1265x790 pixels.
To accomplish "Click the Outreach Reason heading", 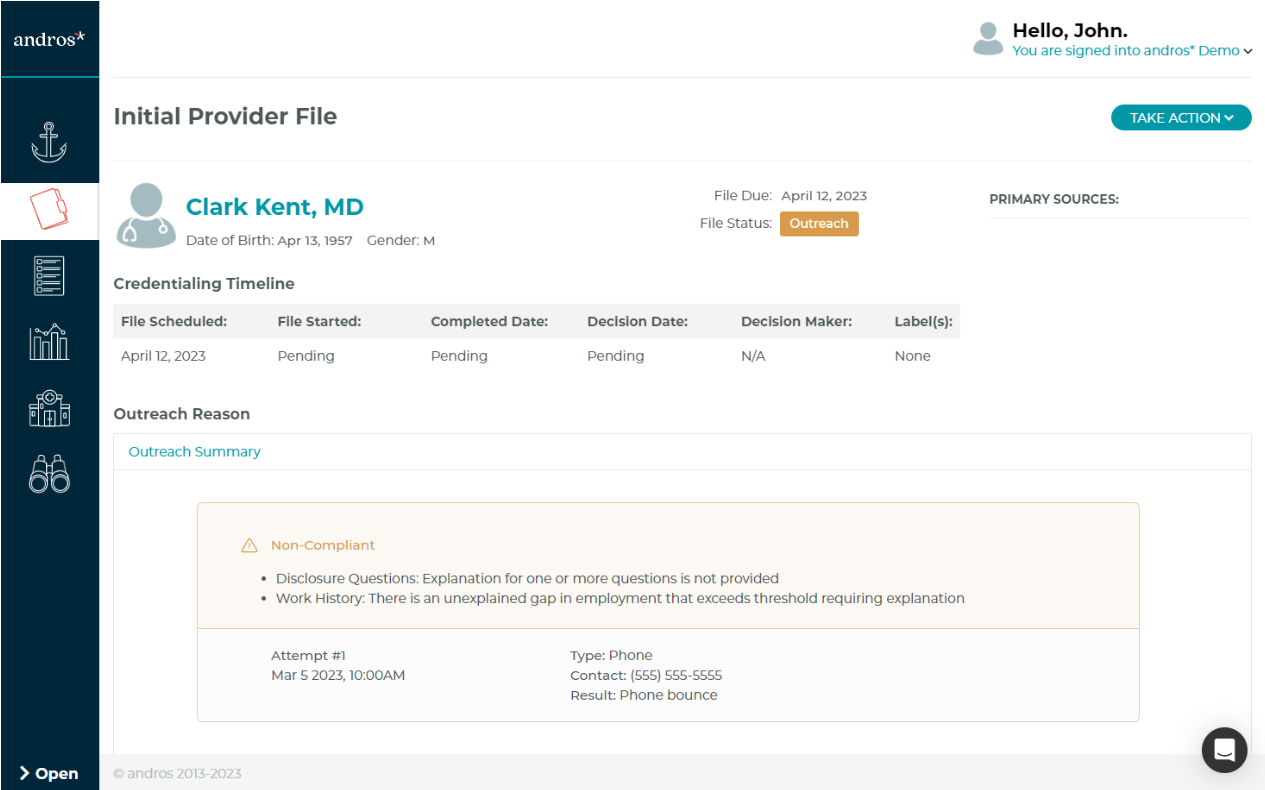I will pos(182,414).
